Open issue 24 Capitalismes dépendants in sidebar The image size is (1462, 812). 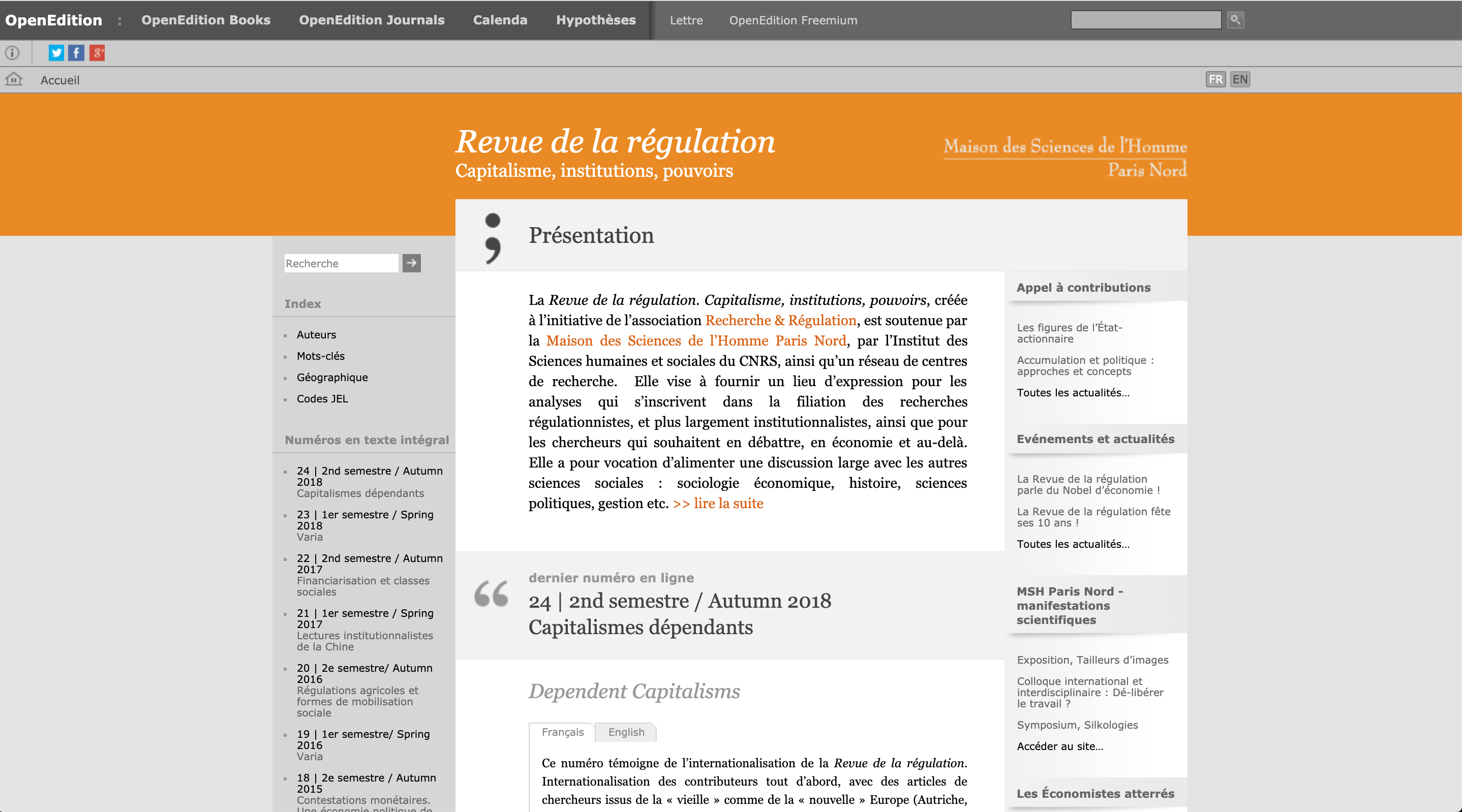point(370,482)
